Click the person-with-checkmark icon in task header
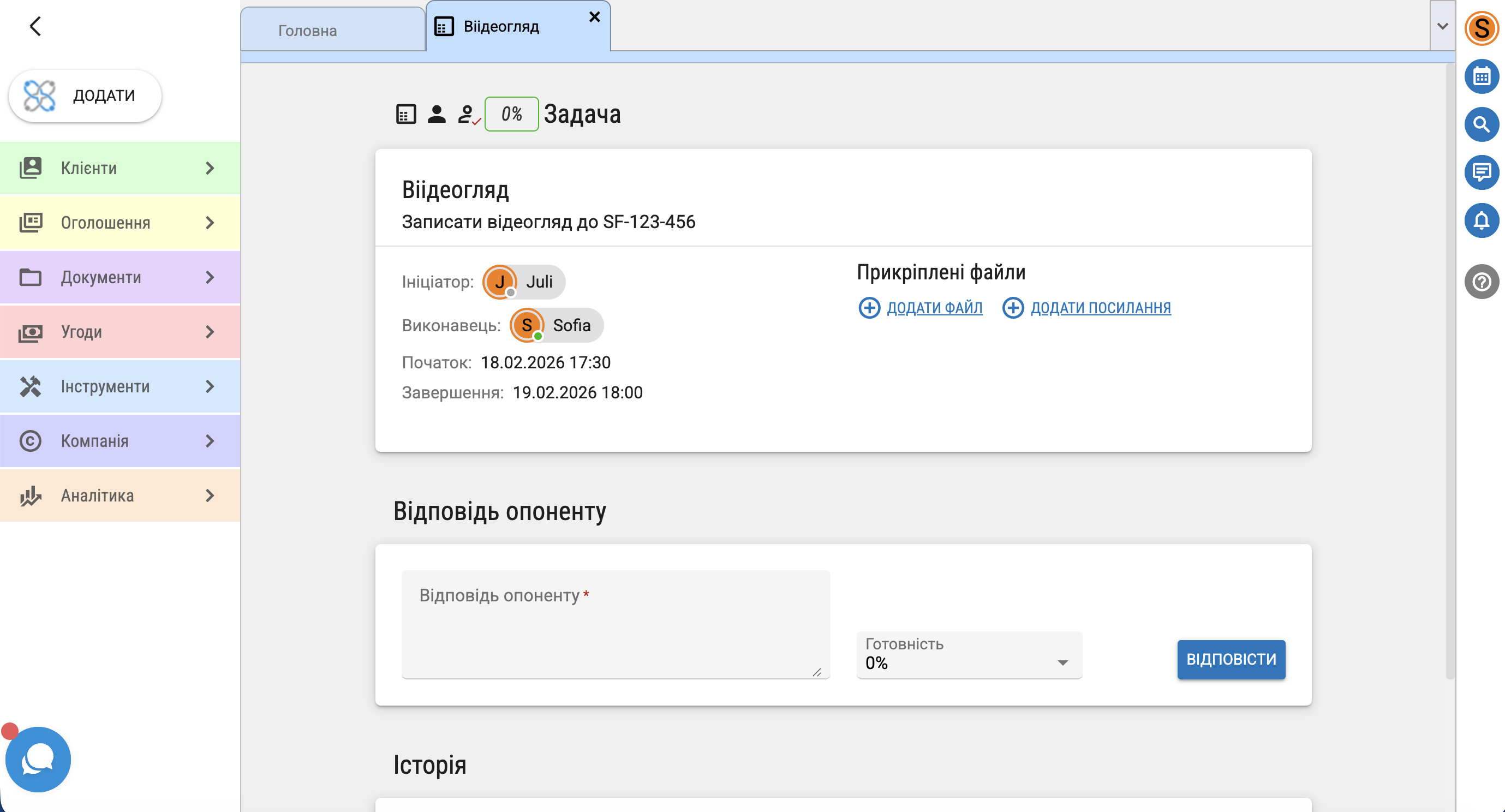 pos(468,114)
